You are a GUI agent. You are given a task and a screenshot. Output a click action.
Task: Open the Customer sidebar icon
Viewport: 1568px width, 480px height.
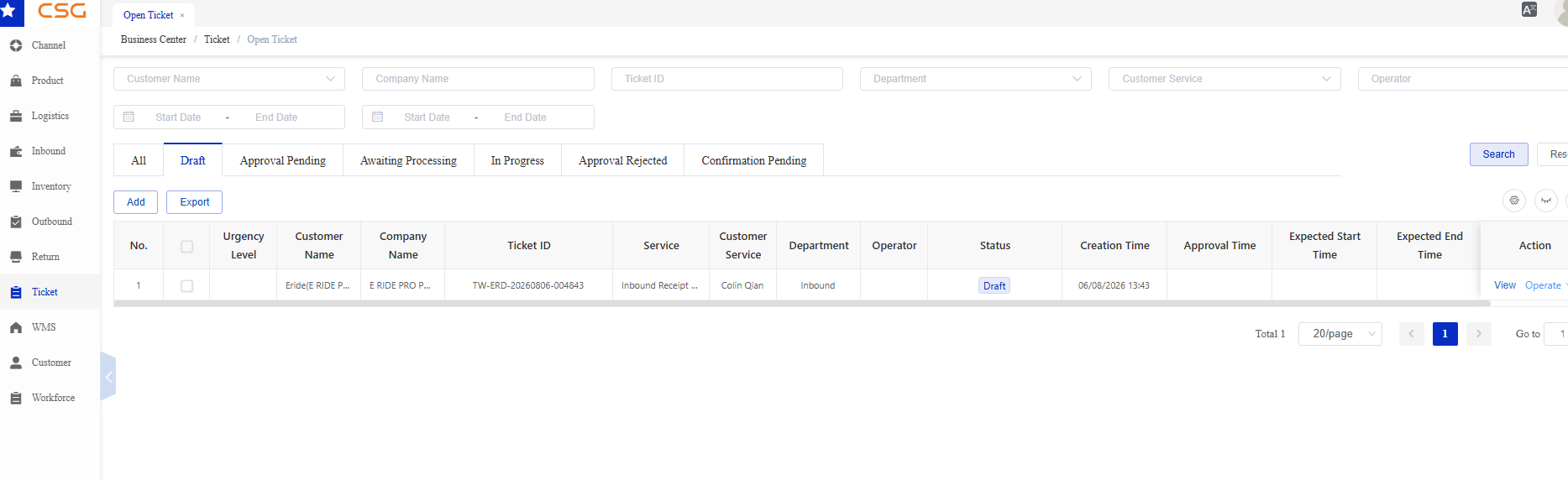point(16,363)
